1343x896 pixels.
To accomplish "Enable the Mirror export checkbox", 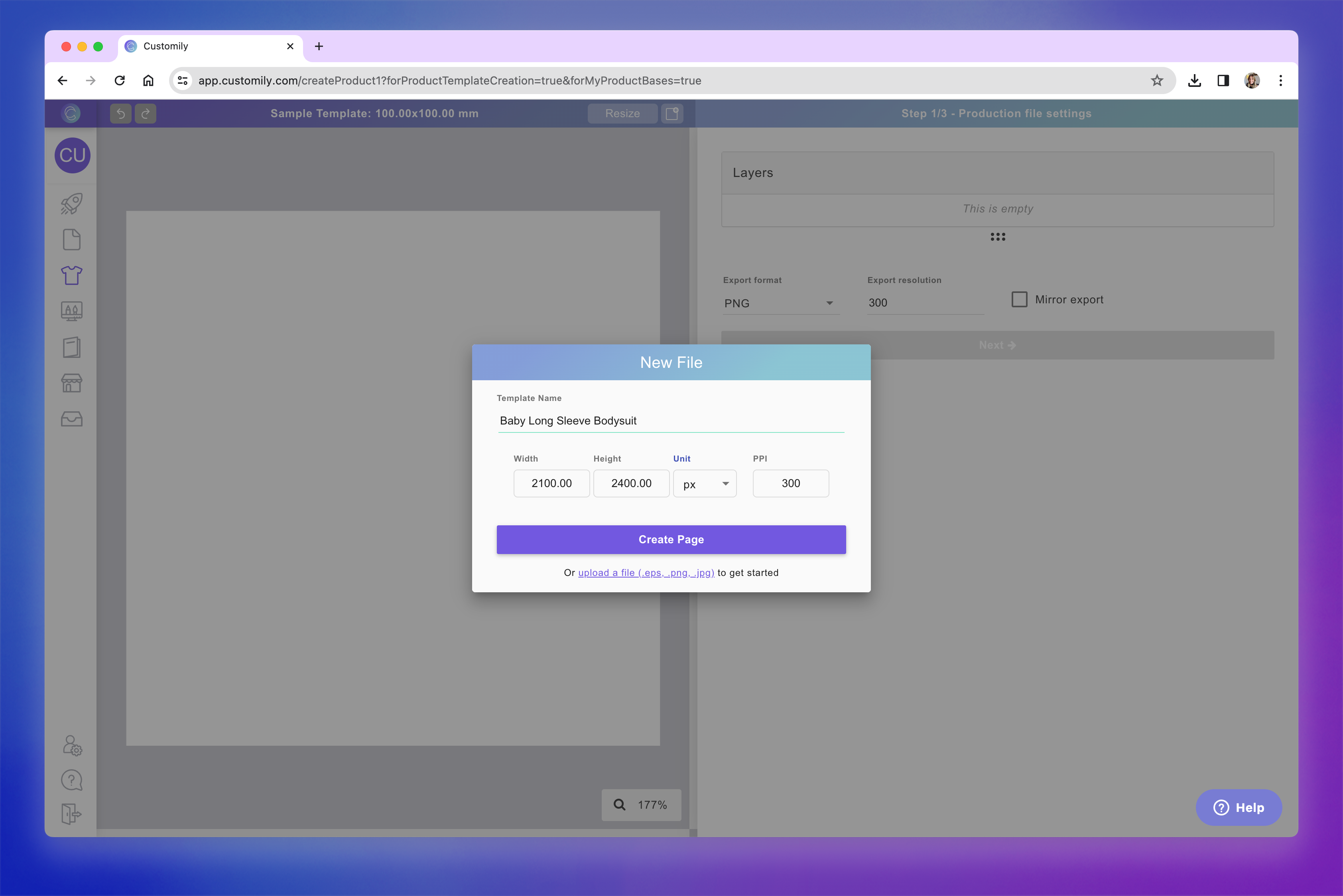I will pyautogui.click(x=1019, y=299).
